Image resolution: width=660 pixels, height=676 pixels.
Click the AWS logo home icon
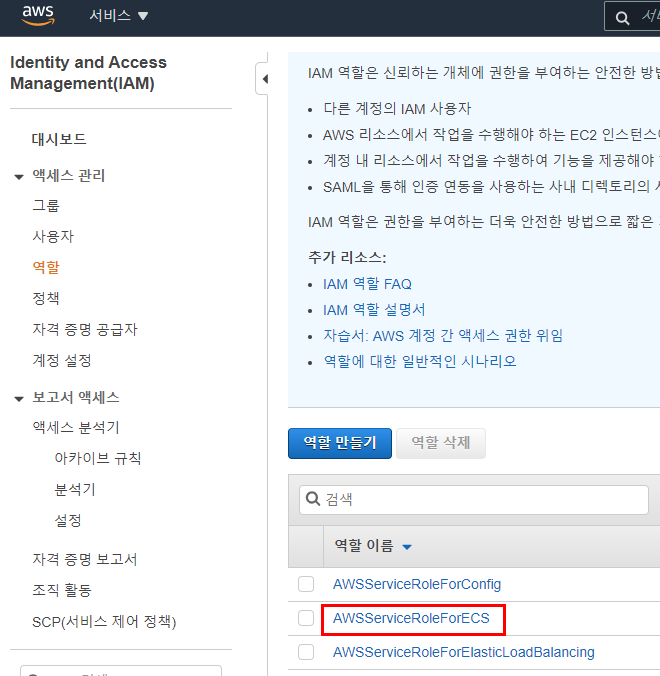(x=38, y=16)
